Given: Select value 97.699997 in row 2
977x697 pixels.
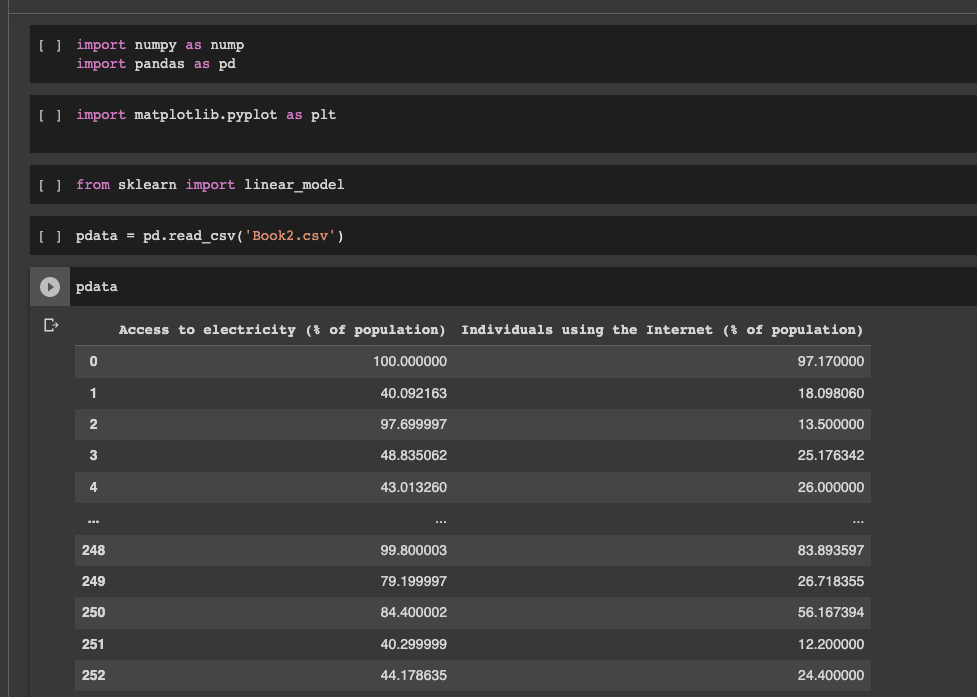Looking at the screenshot, I should click(414, 424).
